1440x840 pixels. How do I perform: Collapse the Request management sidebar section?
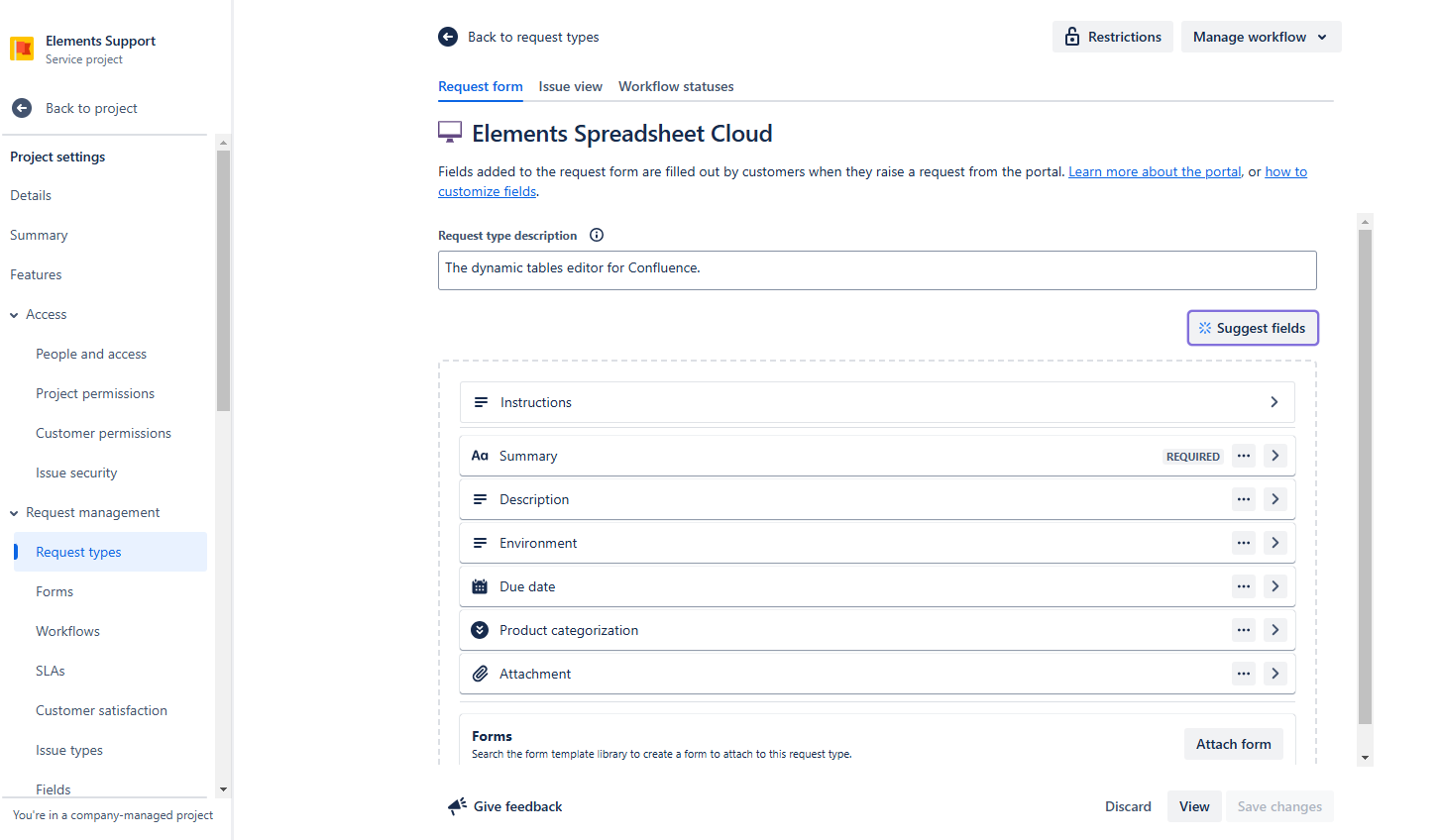click(14, 513)
